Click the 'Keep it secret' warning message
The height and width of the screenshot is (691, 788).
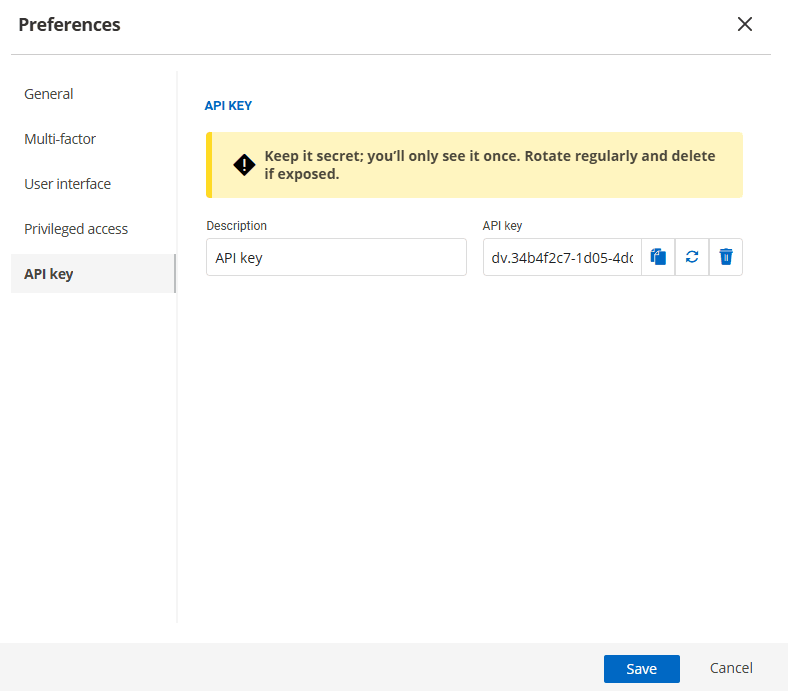point(490,165)
